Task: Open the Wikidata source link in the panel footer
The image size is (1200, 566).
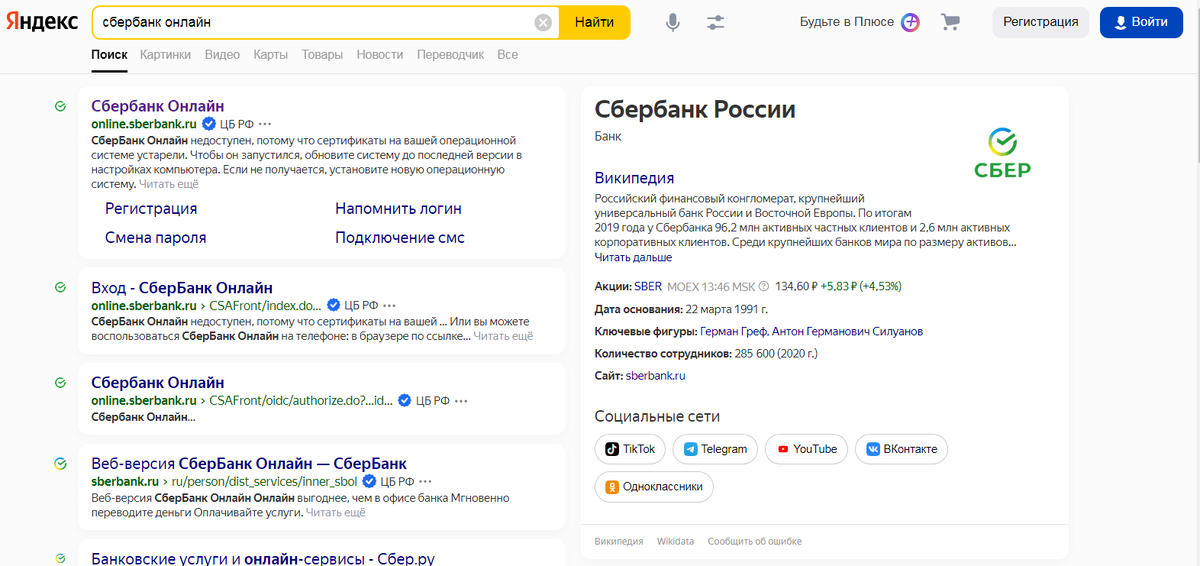Action: [675, 541]
